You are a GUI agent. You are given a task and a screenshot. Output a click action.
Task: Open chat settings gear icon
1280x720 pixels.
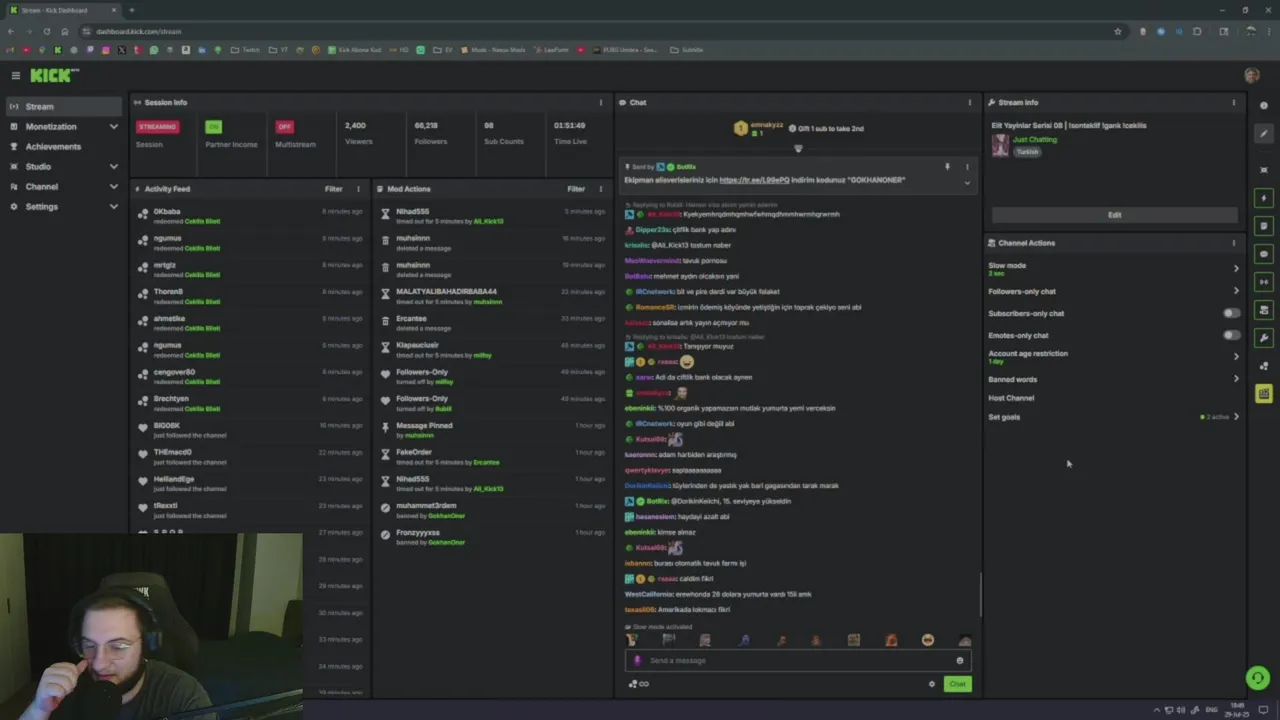pos(932,684)
